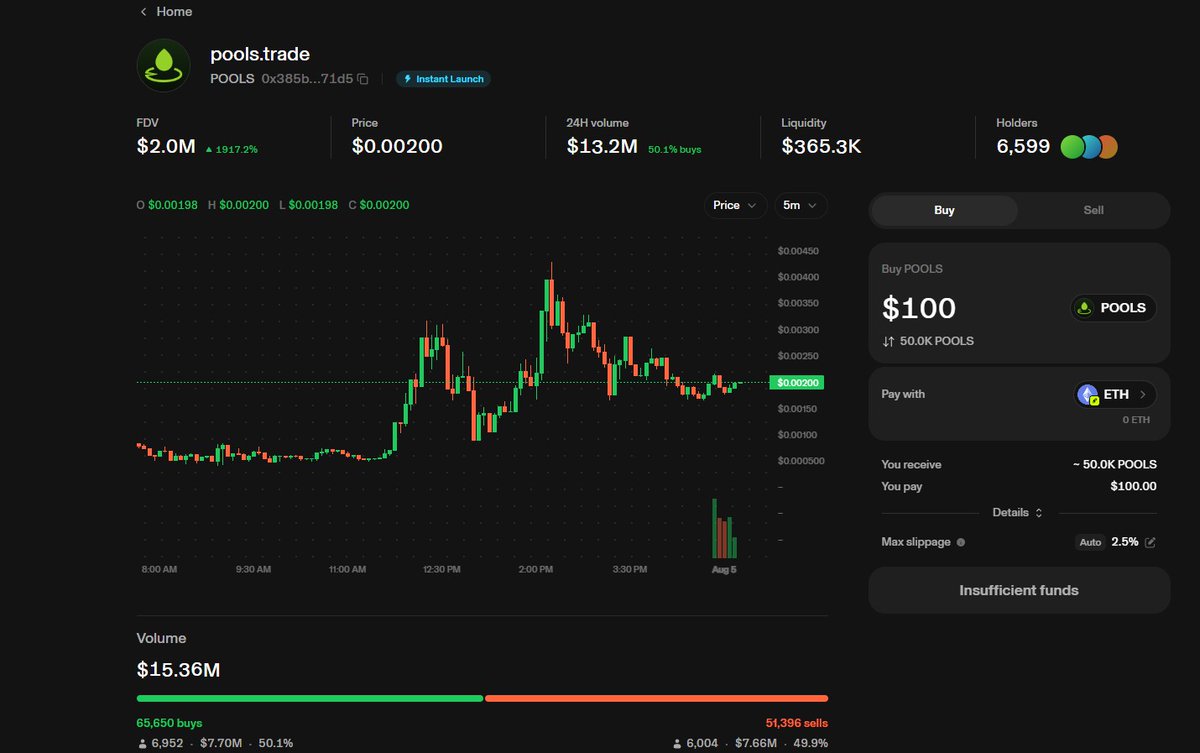Click the Insufficient funds button
Screen dimensions: 1200x753
point(1019,590)
